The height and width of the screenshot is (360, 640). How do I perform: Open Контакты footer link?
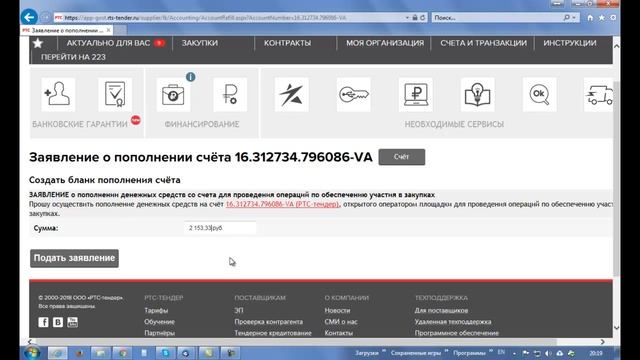pyautogui.click(x=339, y=333)
